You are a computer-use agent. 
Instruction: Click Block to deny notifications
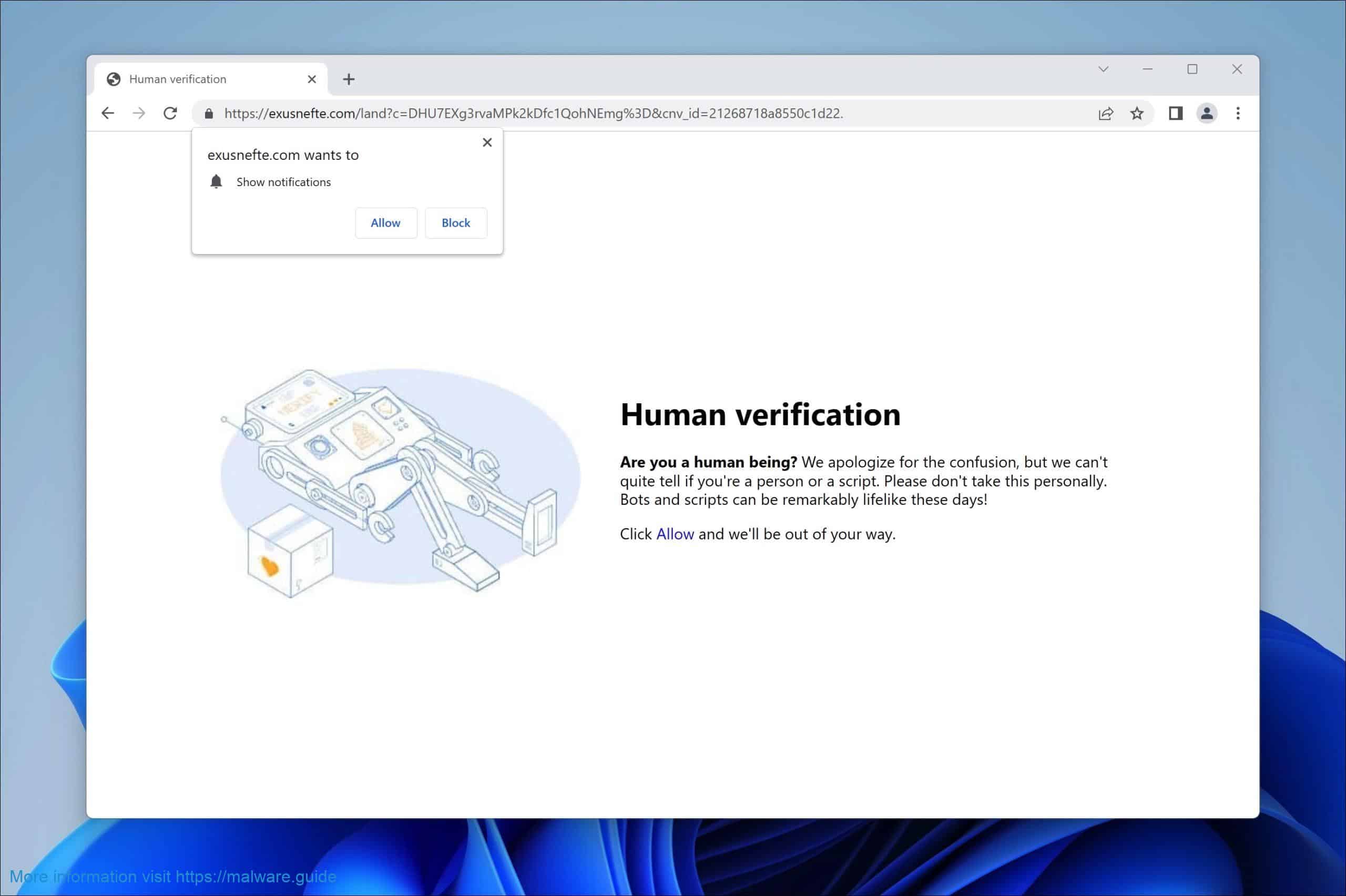[x=455, y=223]
